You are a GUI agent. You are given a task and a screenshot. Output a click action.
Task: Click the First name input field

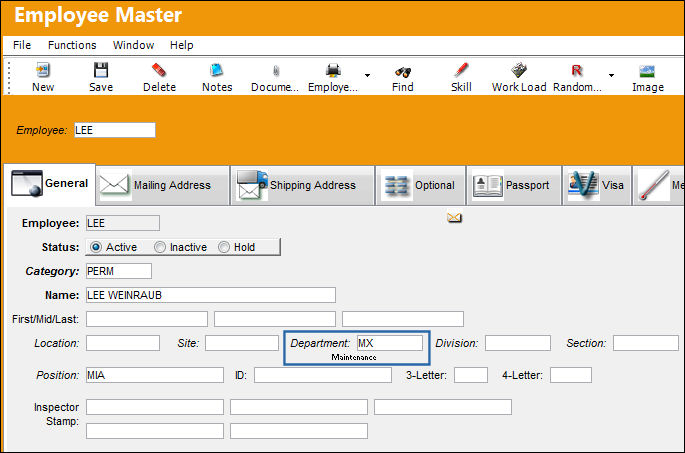tap(147, 319)
